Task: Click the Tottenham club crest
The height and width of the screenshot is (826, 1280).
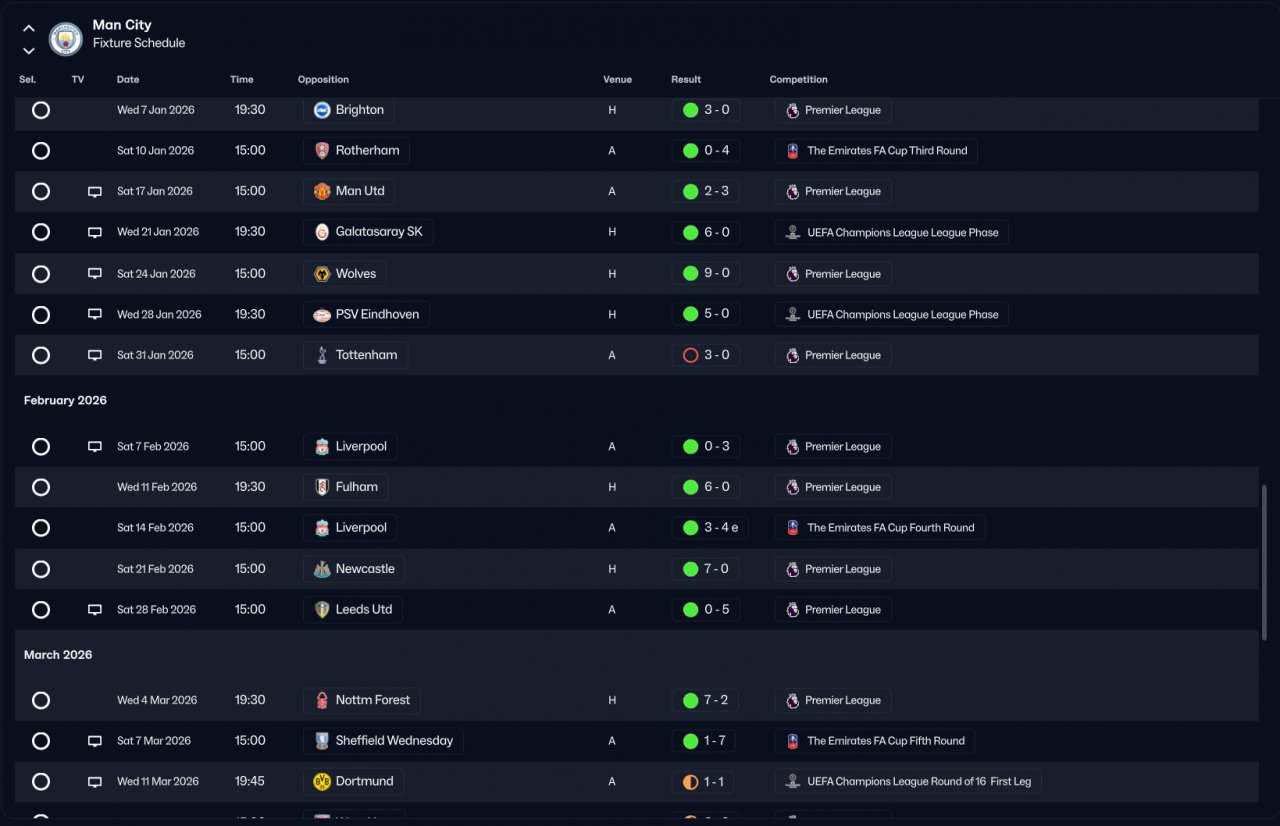Action: click(322, 355)
